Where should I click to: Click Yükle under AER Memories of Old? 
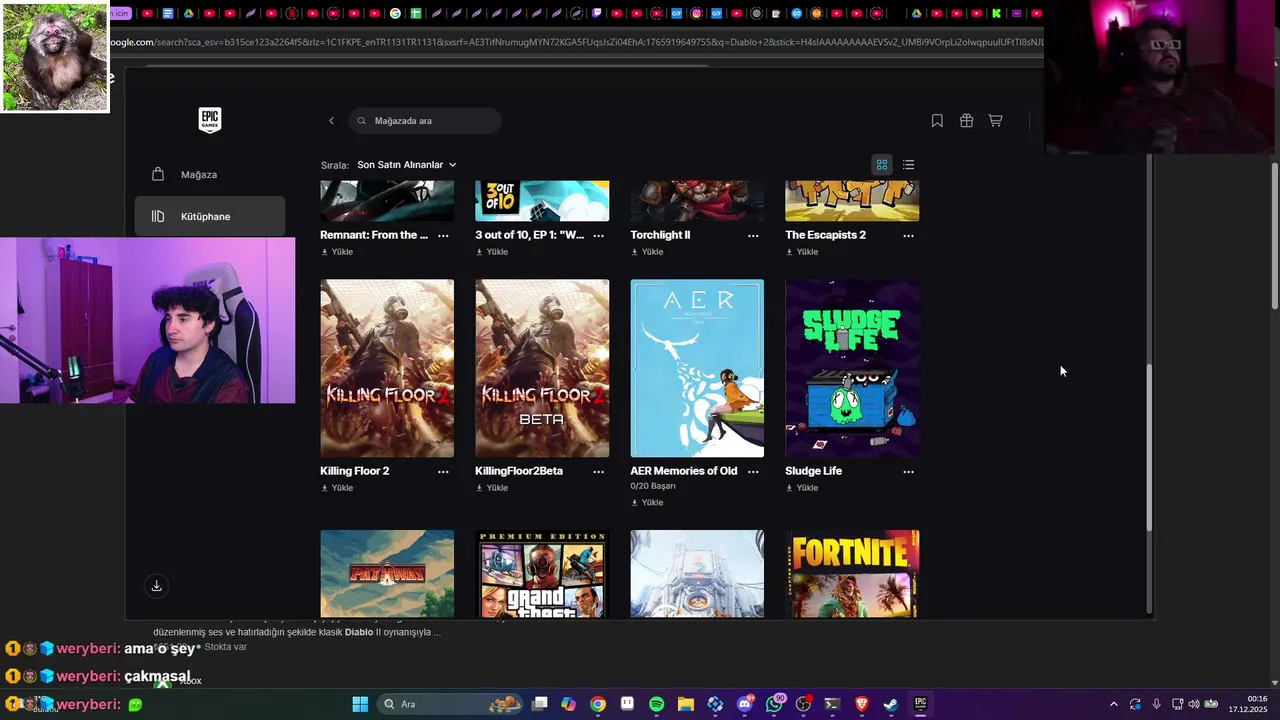point(647,503)
